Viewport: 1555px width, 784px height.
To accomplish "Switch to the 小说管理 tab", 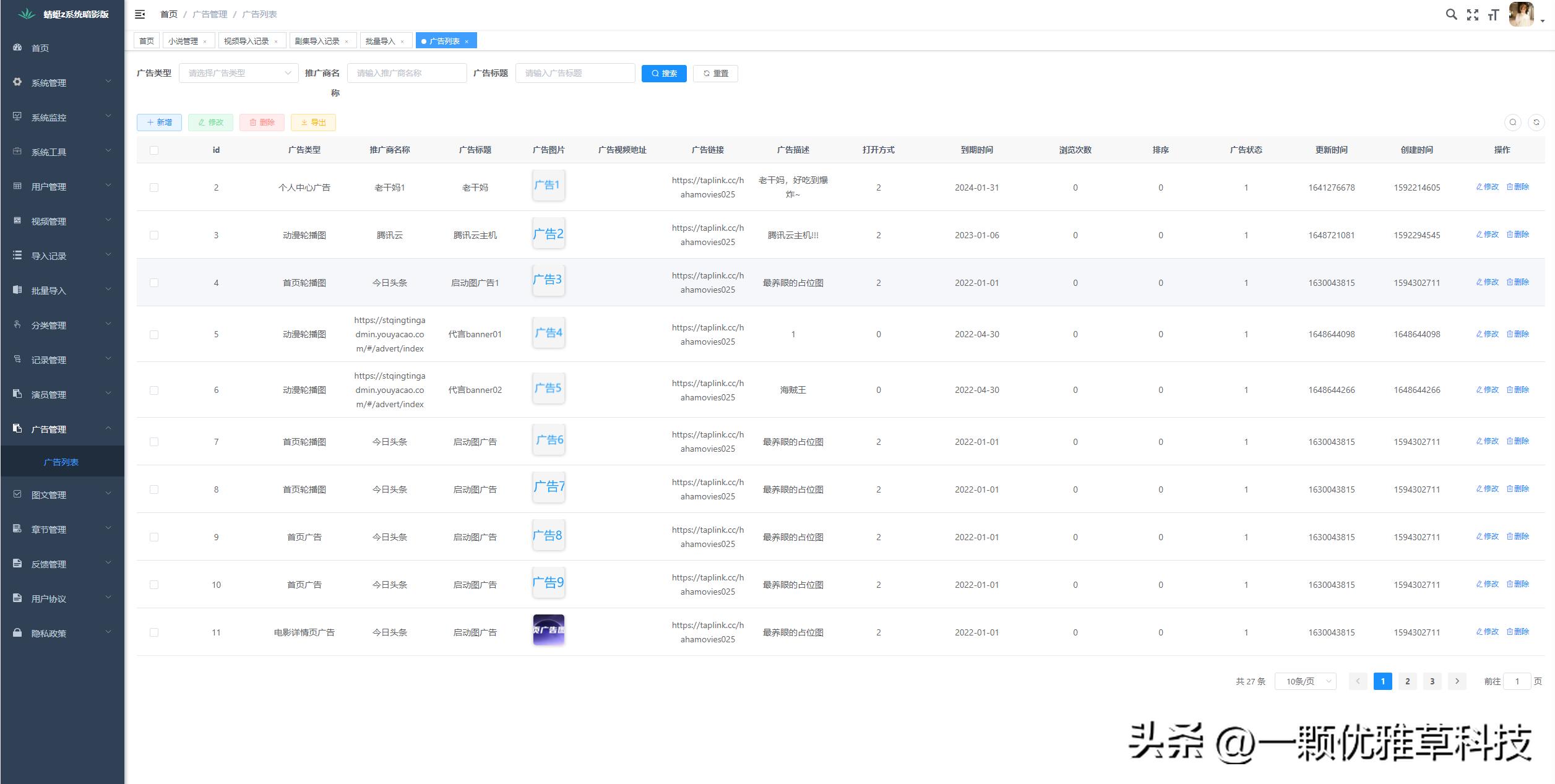I will pos(184,40).
